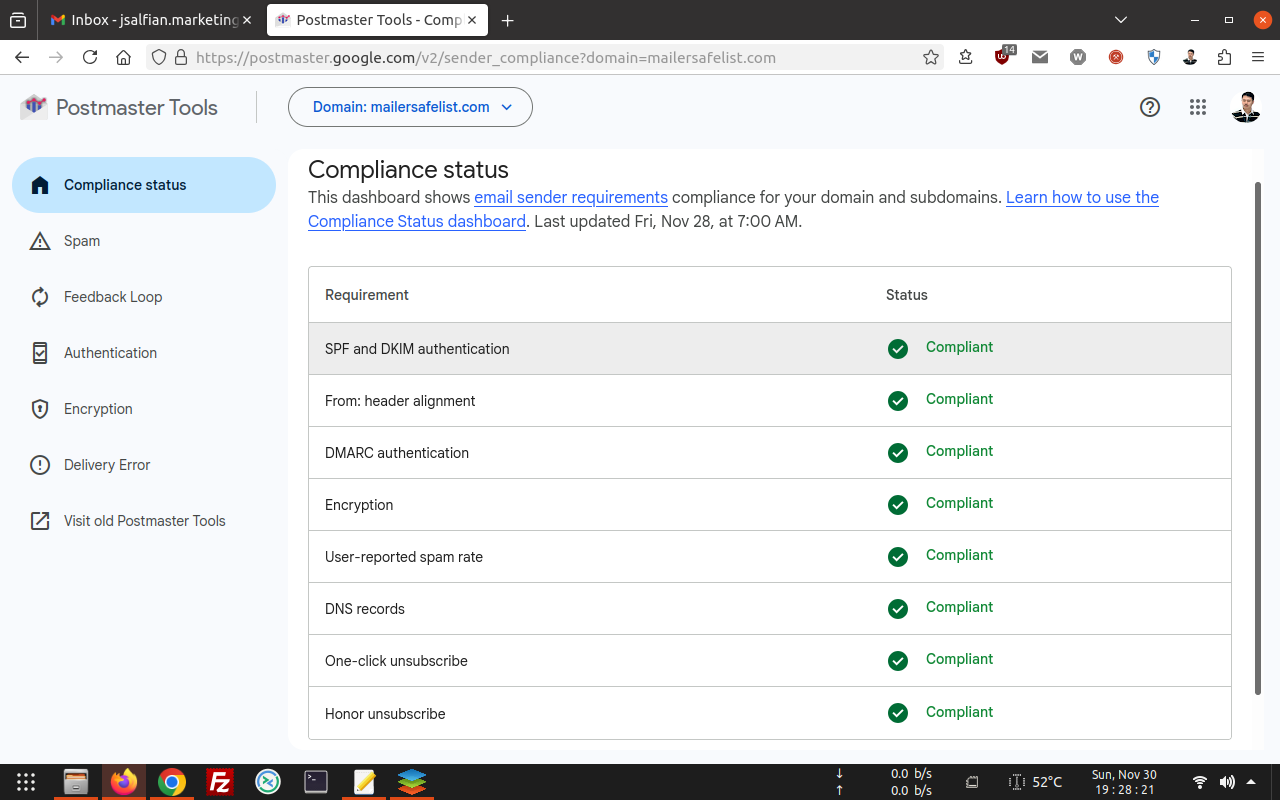Open the browser tab list chevron

click(x=1121, y=20)
